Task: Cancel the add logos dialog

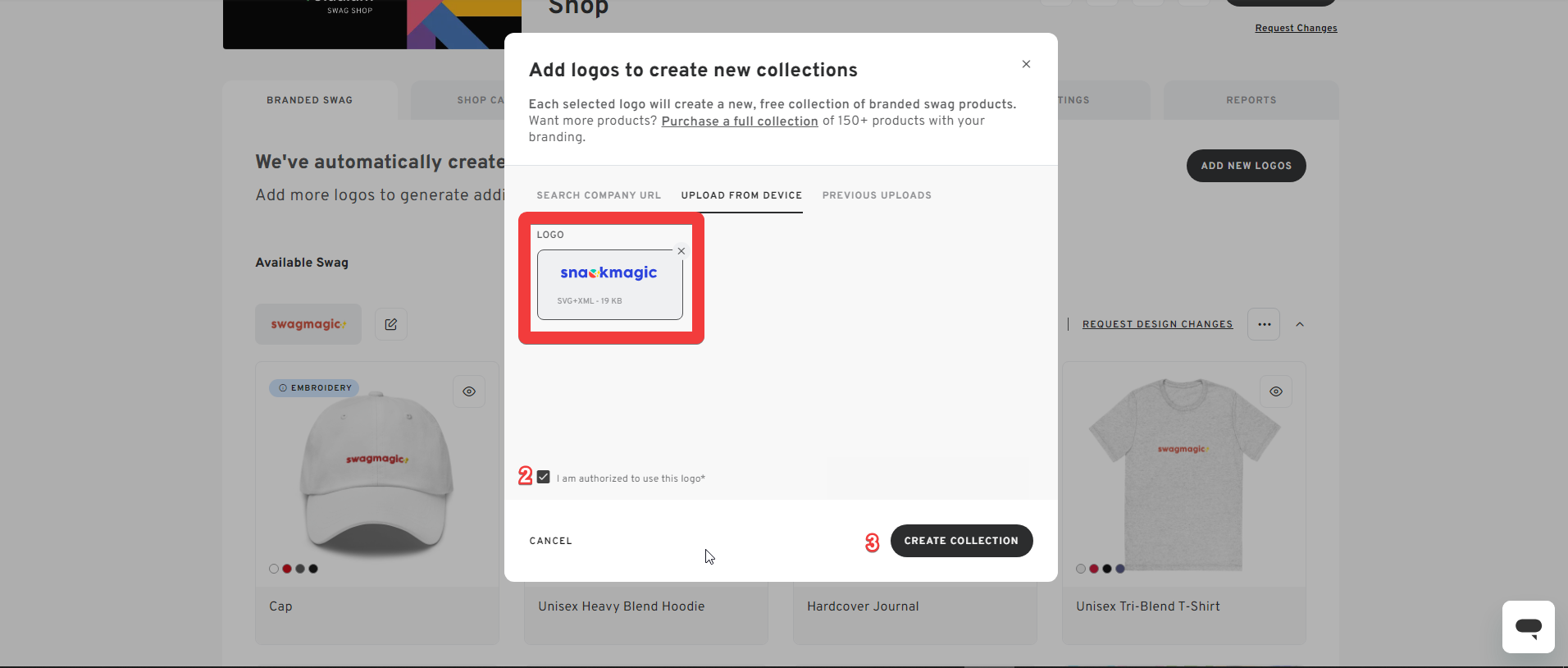Action: [x=551, y=541]
